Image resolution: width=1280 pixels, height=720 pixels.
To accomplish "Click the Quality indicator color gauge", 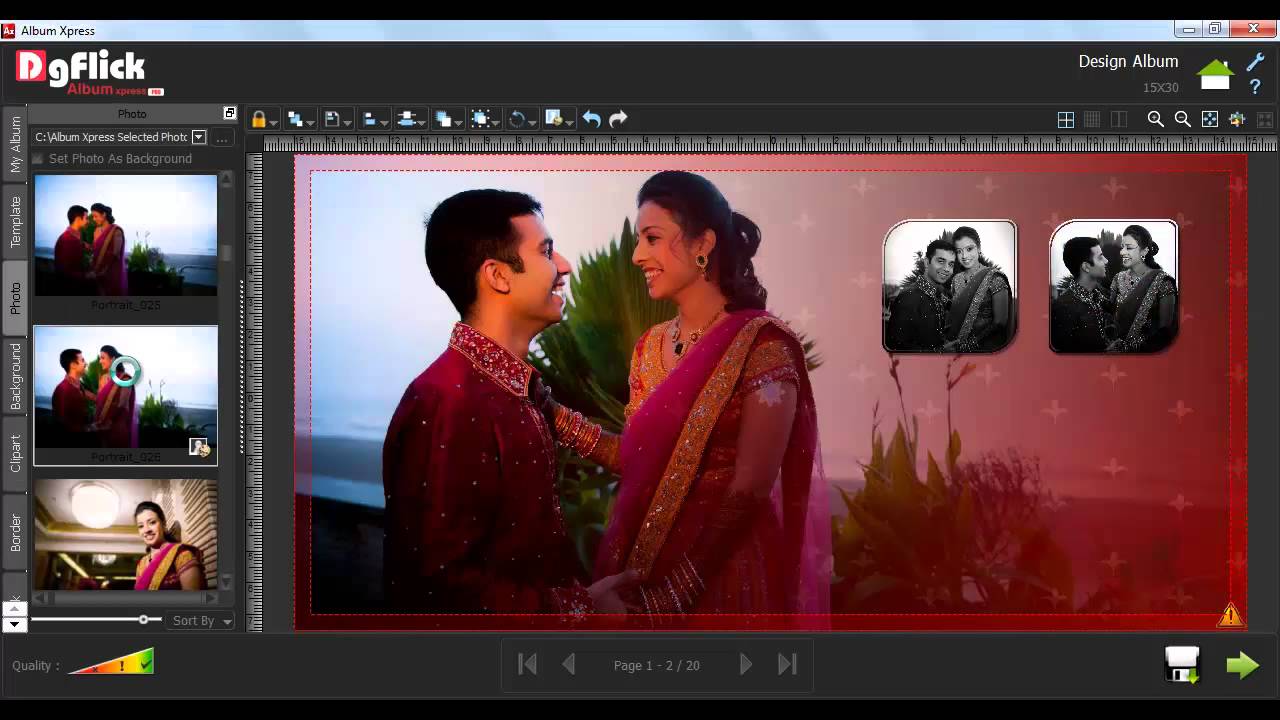I will coord(112,662).
